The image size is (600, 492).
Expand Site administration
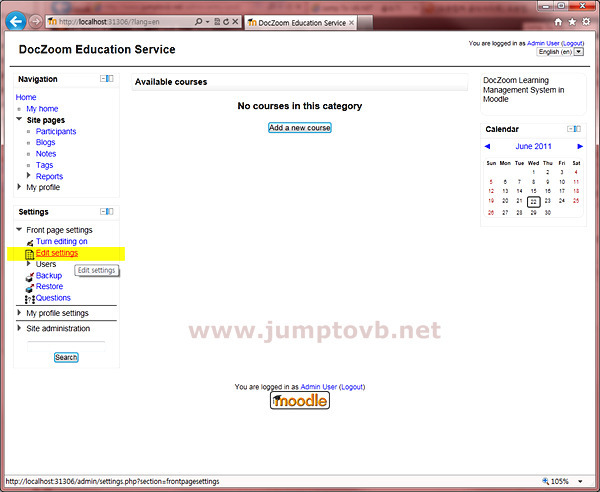(19, 328)
